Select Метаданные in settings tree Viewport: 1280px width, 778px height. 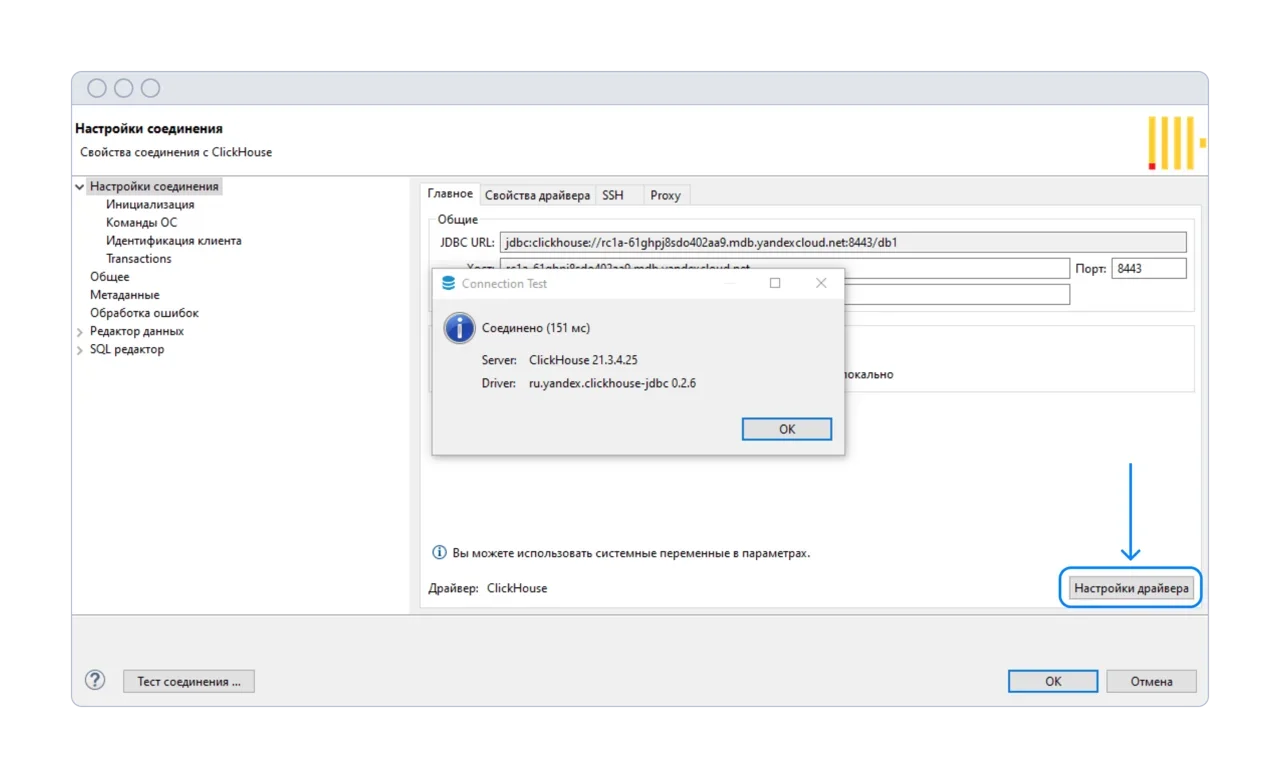coord(124,295)
